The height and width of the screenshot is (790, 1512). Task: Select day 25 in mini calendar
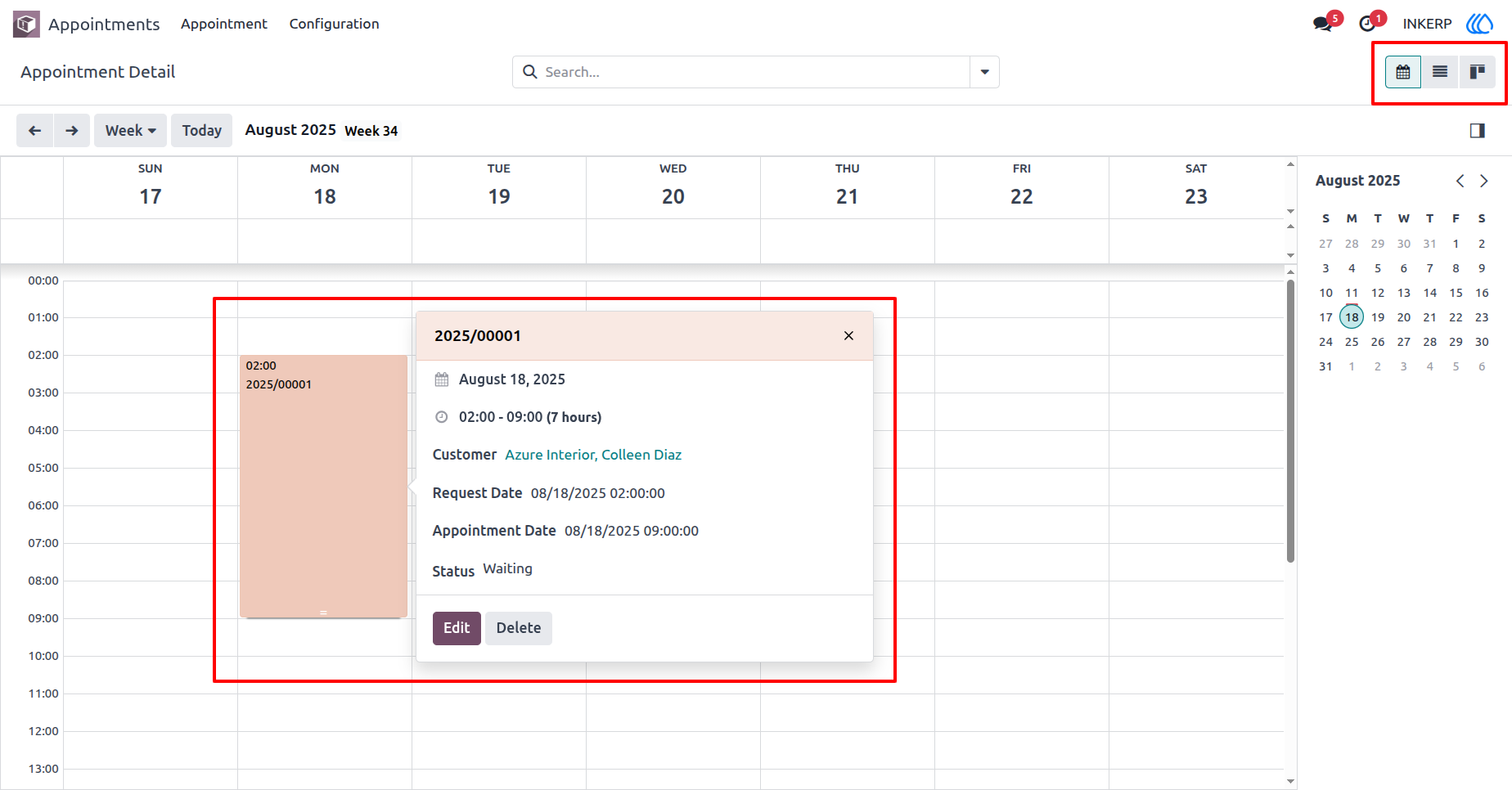coord(1352,342)
